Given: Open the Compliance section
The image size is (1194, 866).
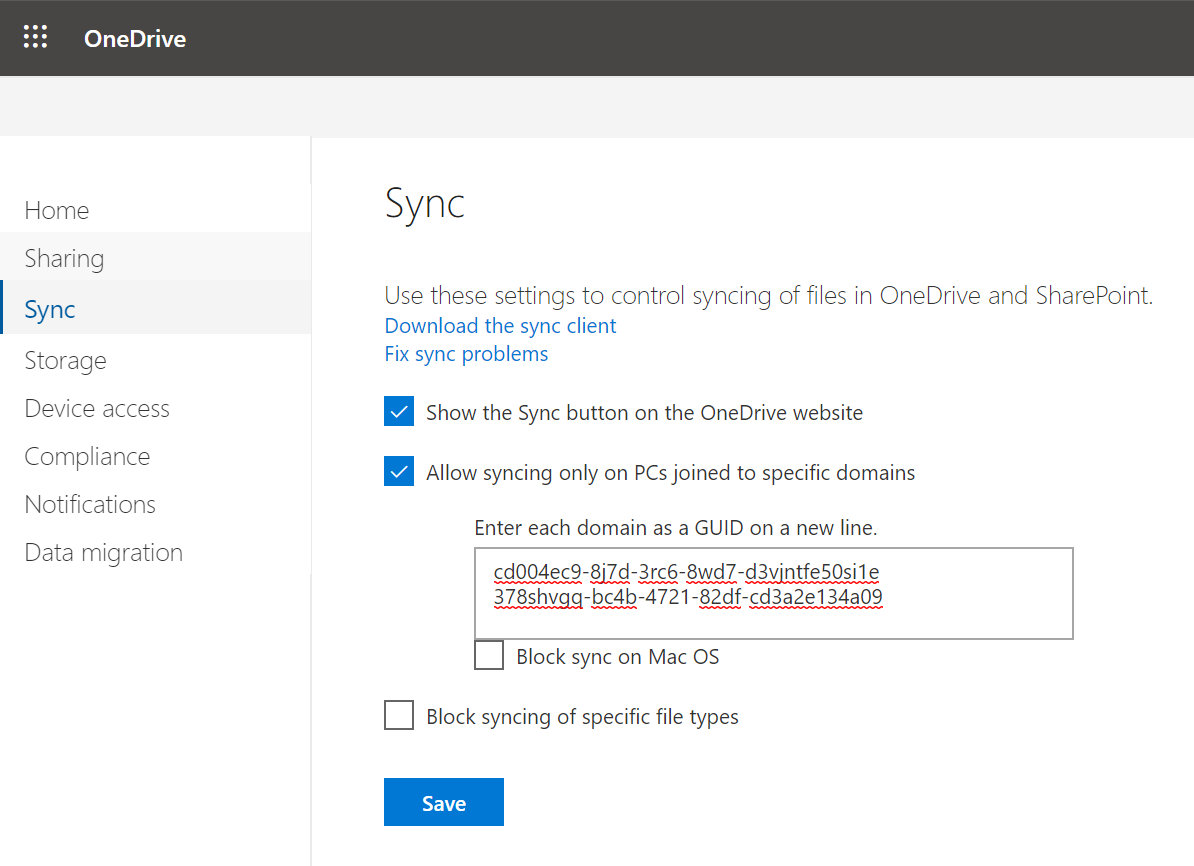Looking at the screenshot, I should tap(87, 456).
